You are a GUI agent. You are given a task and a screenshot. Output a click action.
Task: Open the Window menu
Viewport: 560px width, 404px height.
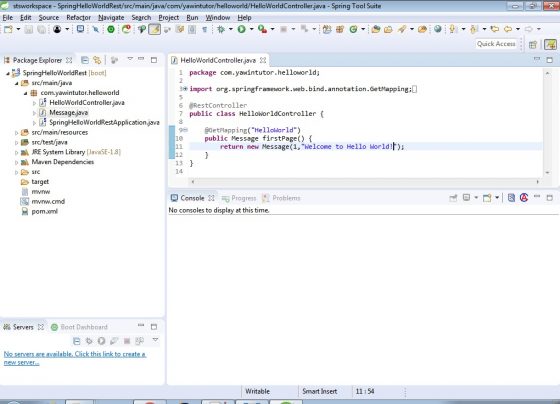218,18
